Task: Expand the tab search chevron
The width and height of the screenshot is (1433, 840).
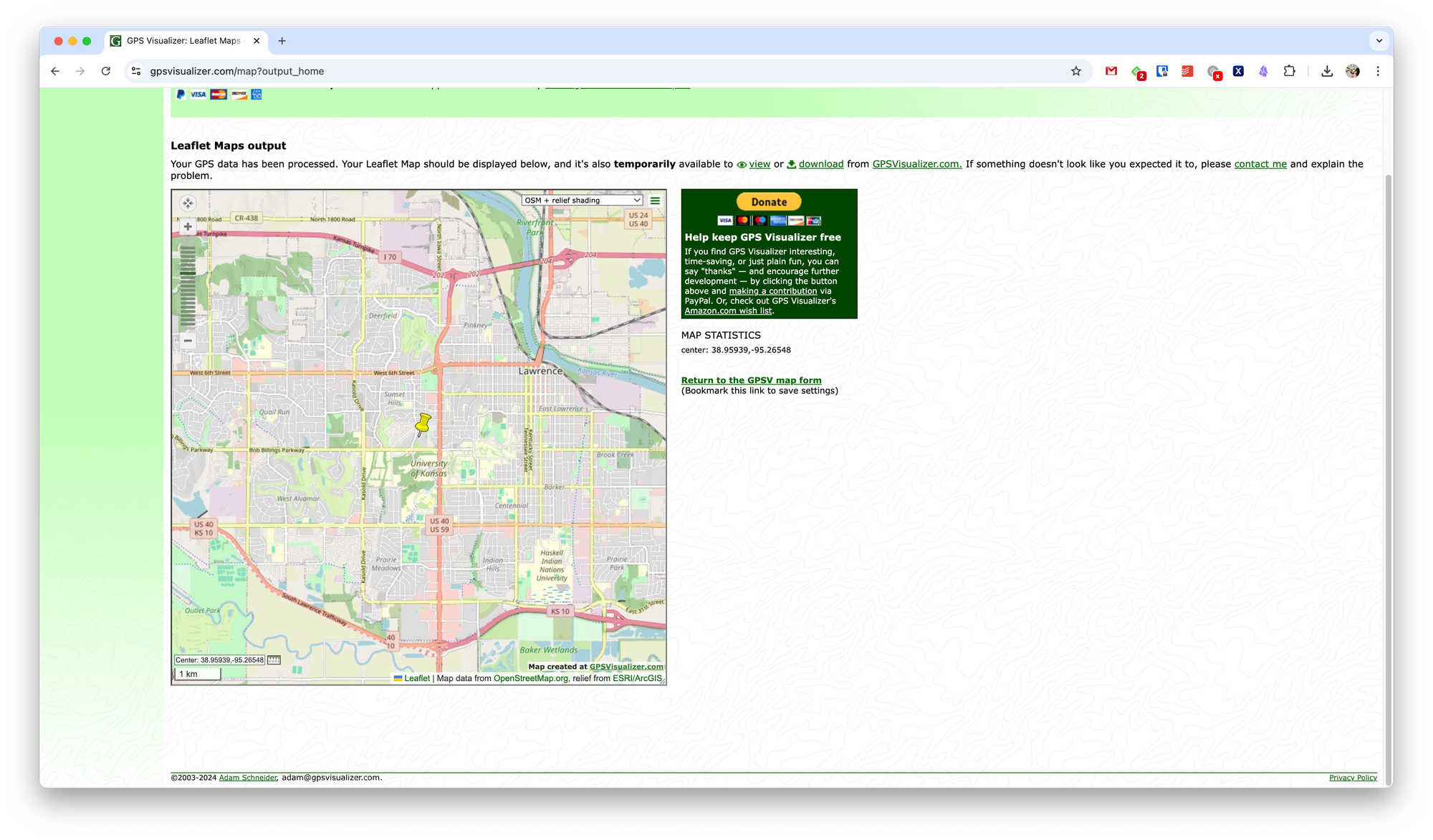Action: [x=1379, y=41]
